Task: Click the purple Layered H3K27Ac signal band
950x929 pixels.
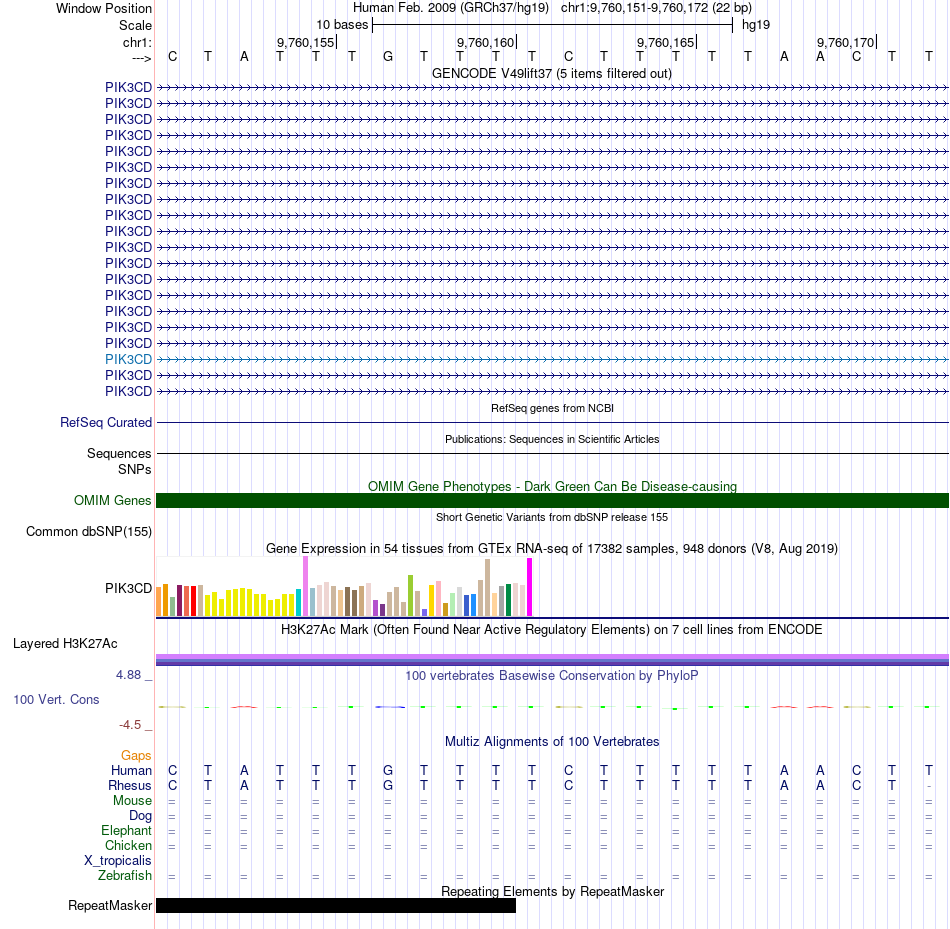Action: pos(553,660)
